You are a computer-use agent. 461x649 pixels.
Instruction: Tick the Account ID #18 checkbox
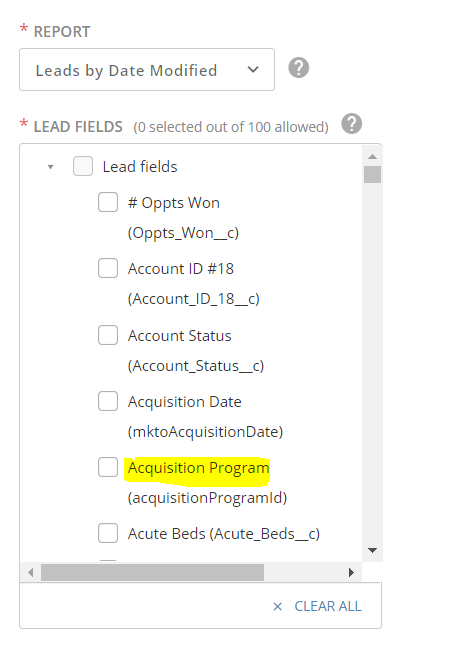(108, 268)
